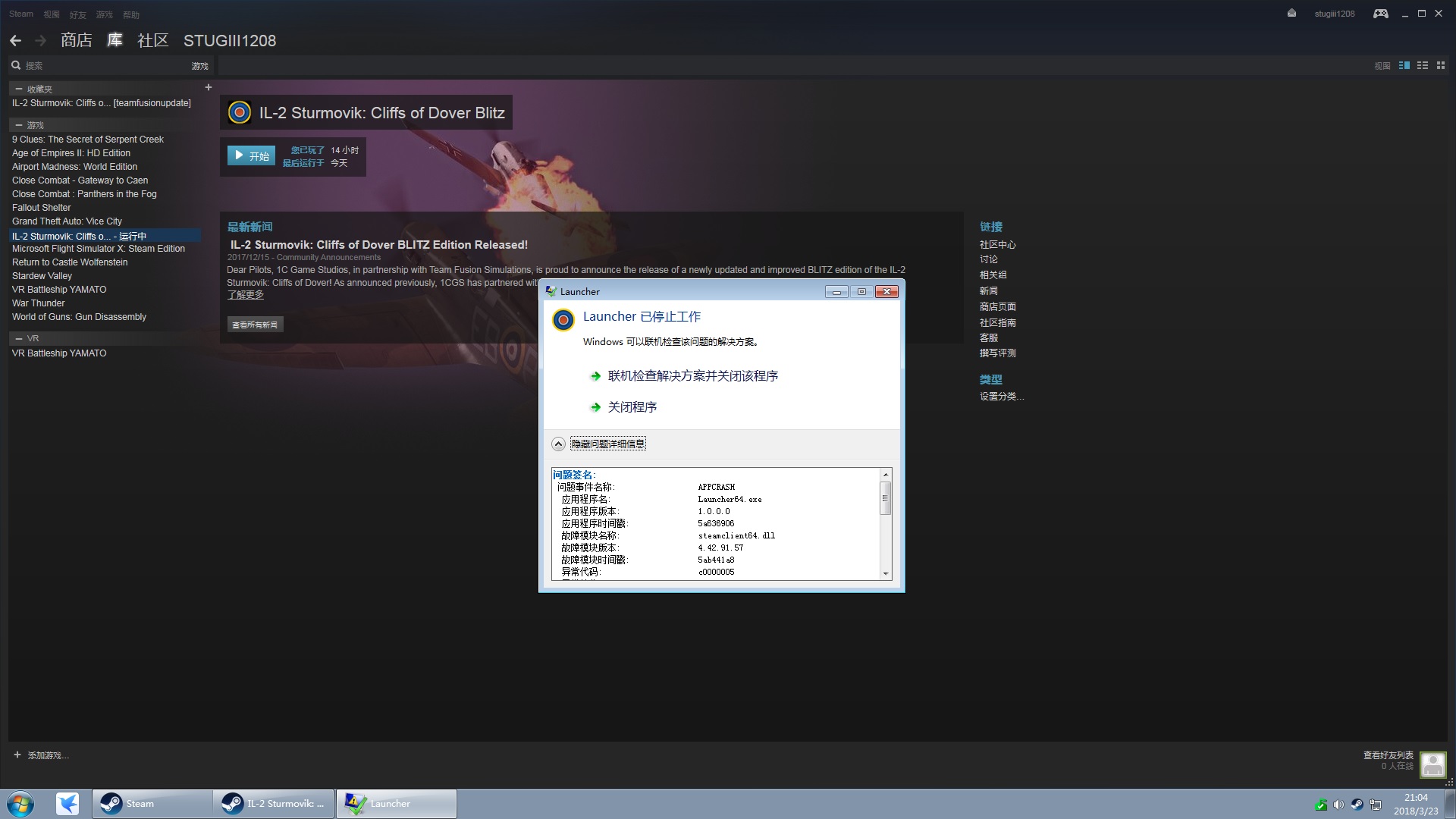
Task: Open the Steam menu in the menu bar
Action: (x=21, y=14)
